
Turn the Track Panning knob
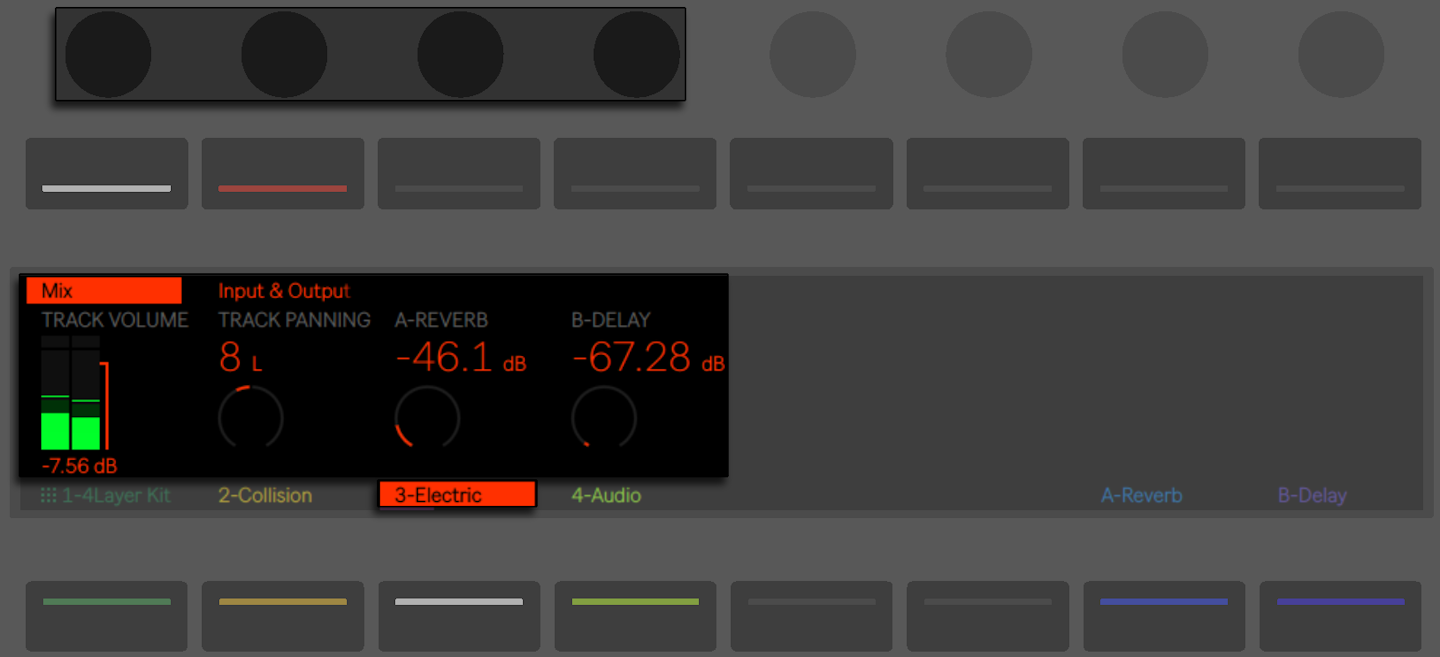tap(250, 418)
